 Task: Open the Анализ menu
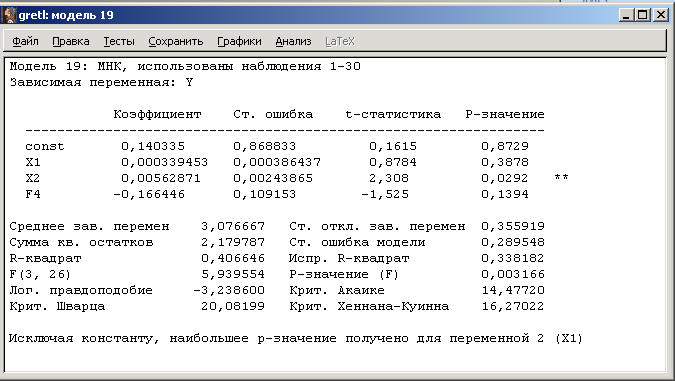[x=293, y=41]
